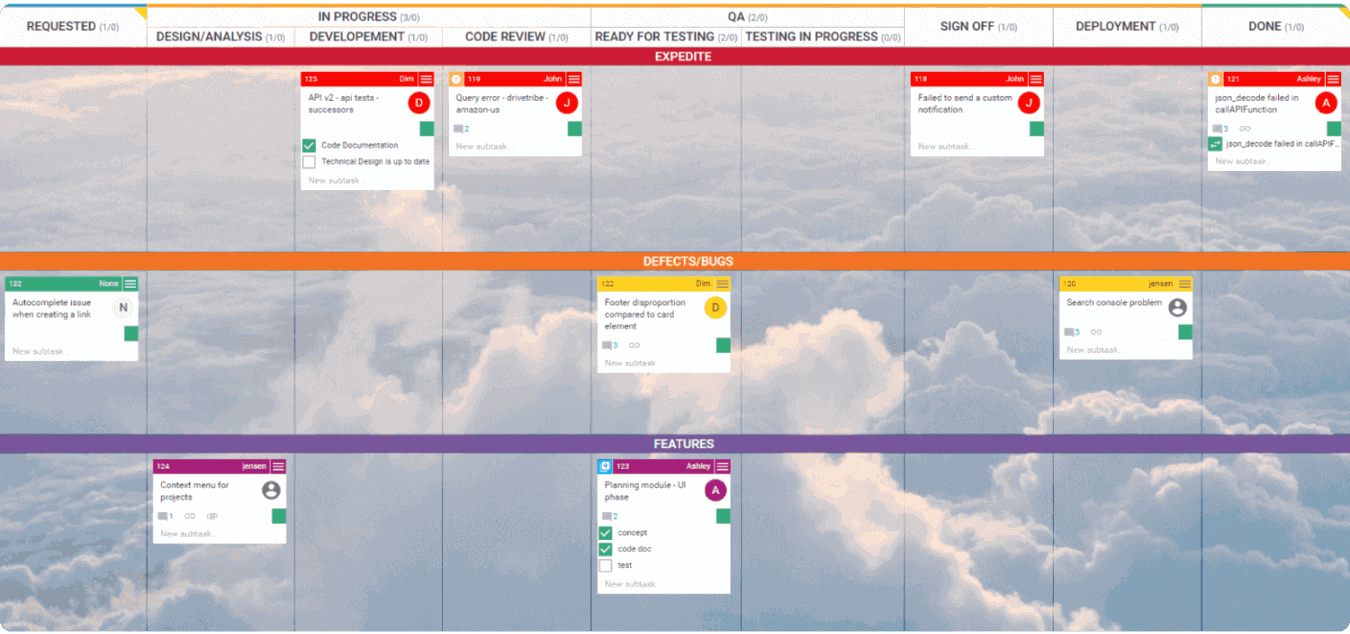Uncheck the Code Documentation subtask
Screen dimensions: 1350x634
click(x=308, y=145)
